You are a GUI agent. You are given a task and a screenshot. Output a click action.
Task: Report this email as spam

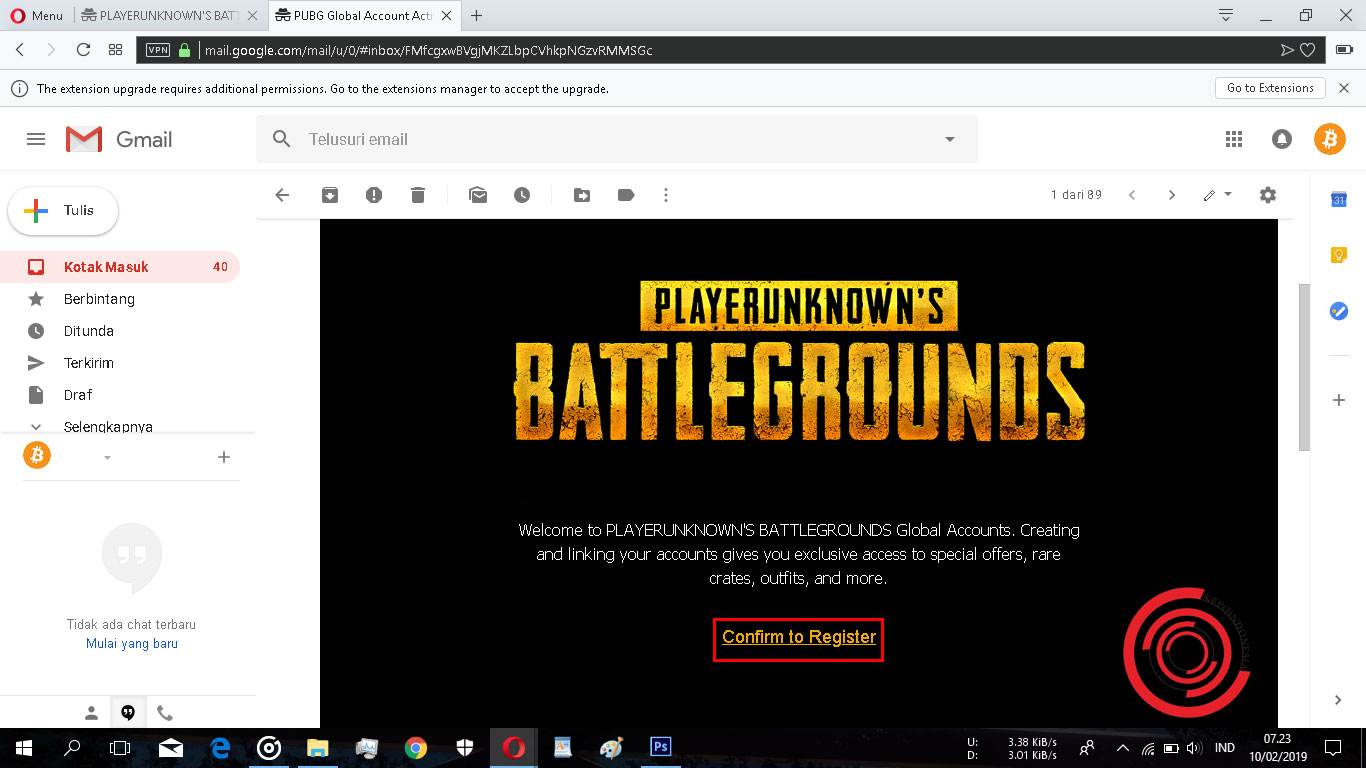point(374,195)
